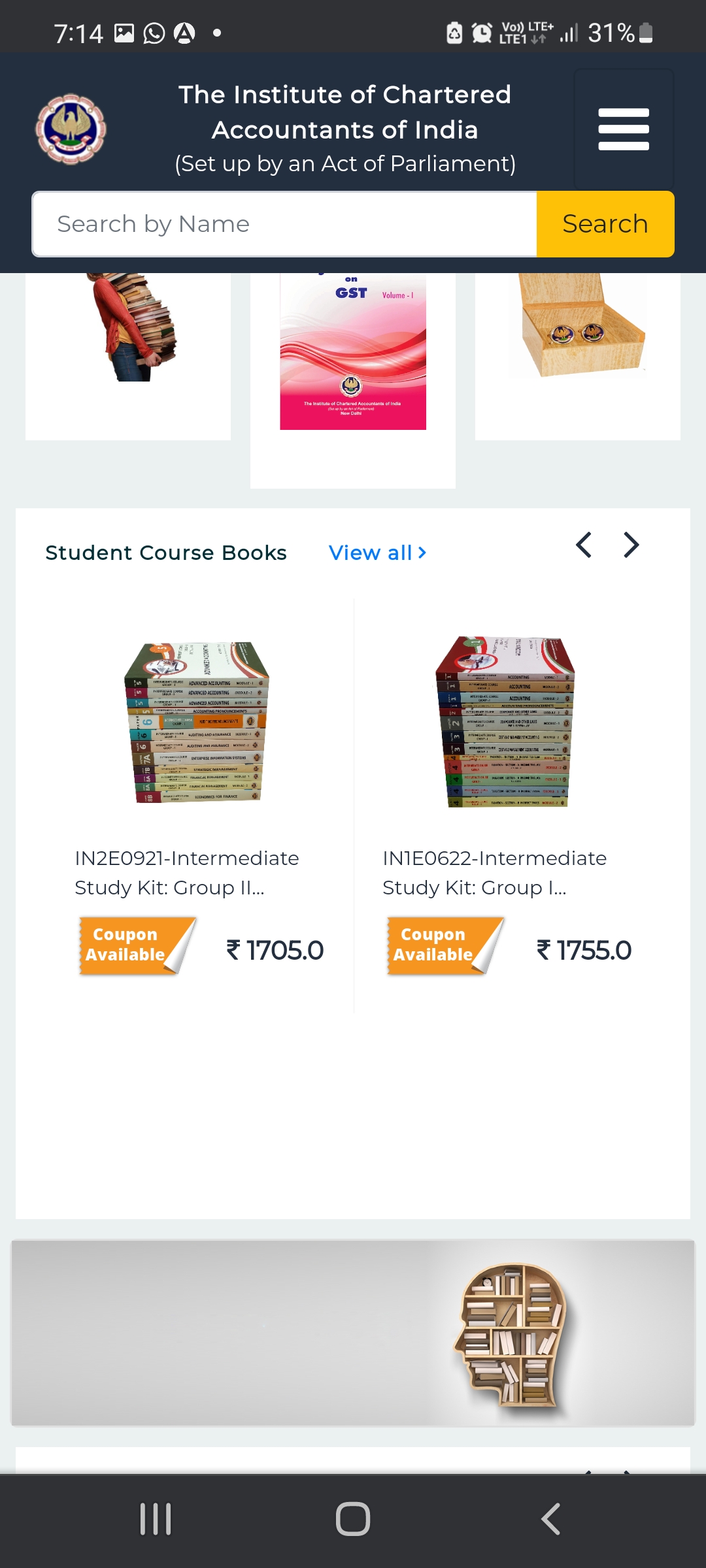Open the GST Volume I book cover
The image size is (706, 1568).
coord(353,351)
